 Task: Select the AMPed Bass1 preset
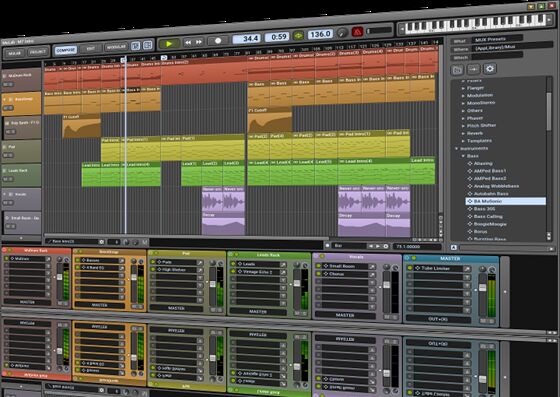click(490, 171)
